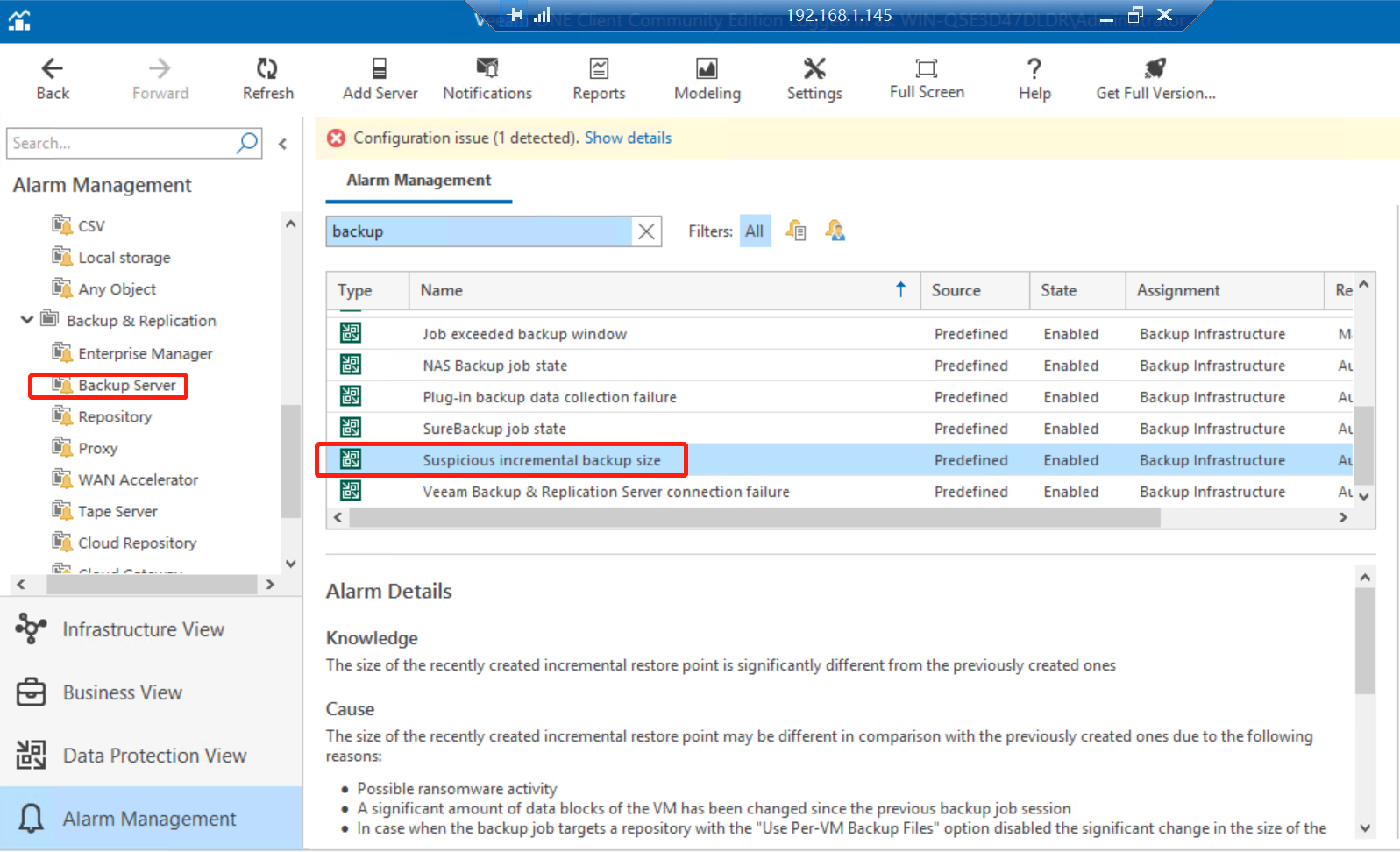Click alarm icon of Job exceeded backup window
This screenshot has width=1400, height=852.
click(x=351, y=333)
